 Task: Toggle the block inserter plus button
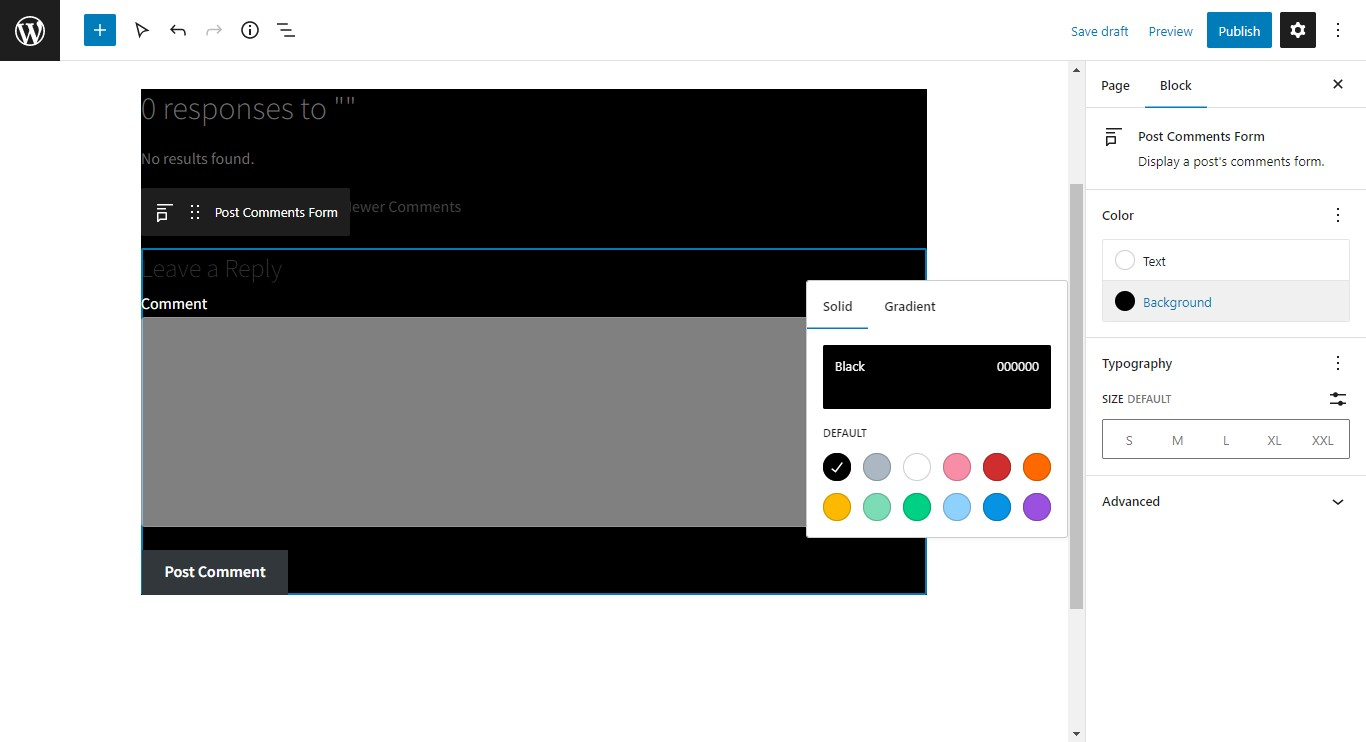(100, 30)
